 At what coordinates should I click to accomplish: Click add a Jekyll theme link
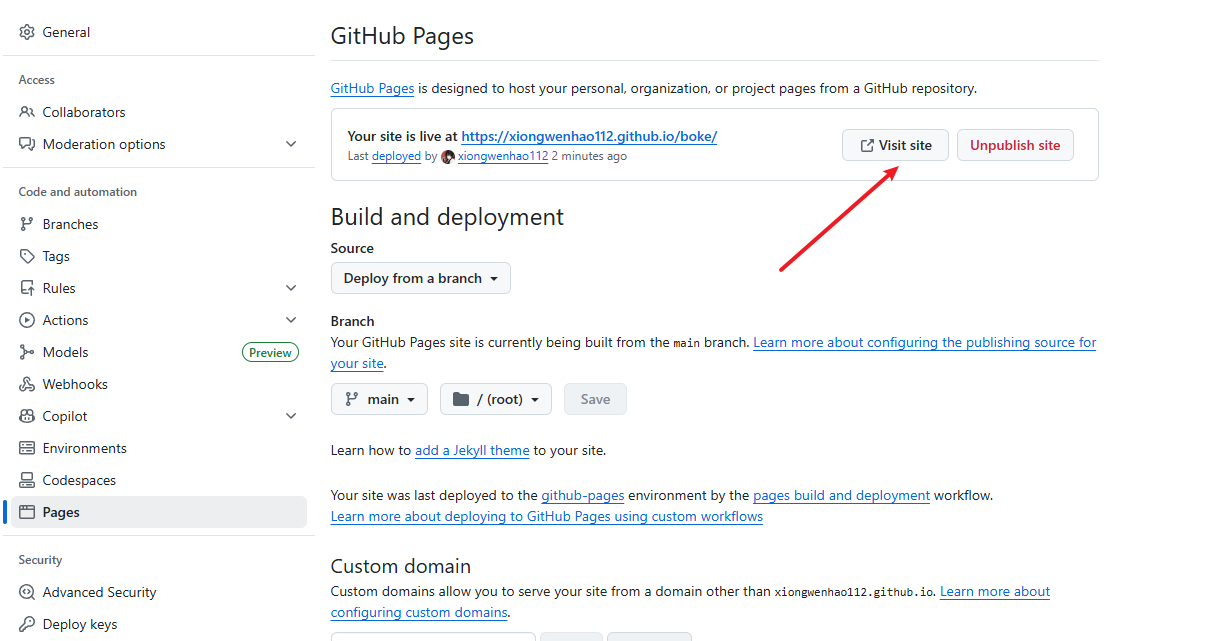coord(472,450)
